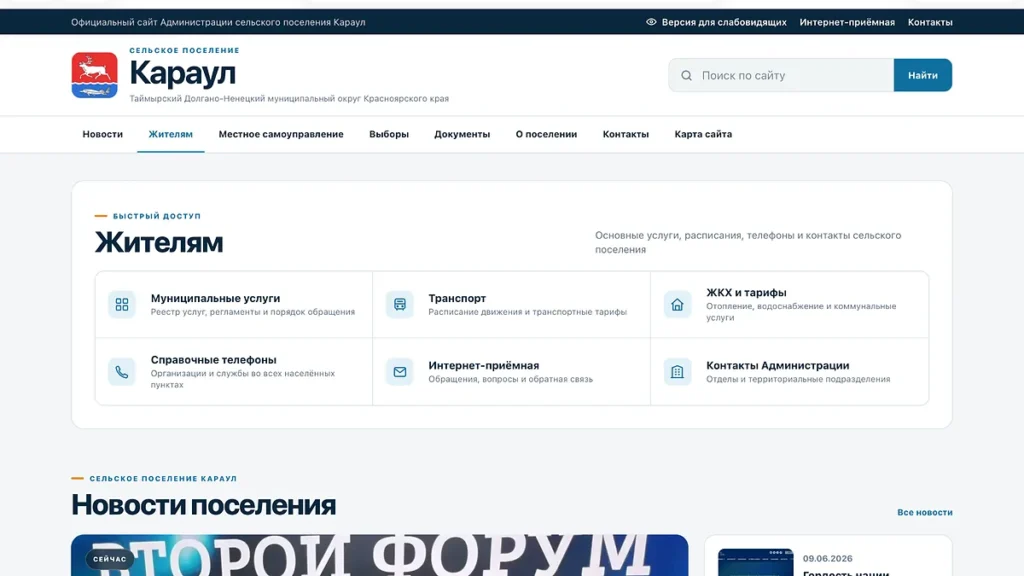Click the magnifier icon in the search field
The height and width of the screenshot is (576, 1024).
[x=686, y=75]
